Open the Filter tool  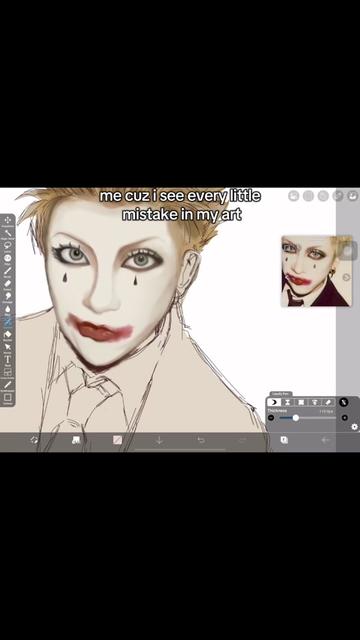pyautogui.click(x=8, y=259)
